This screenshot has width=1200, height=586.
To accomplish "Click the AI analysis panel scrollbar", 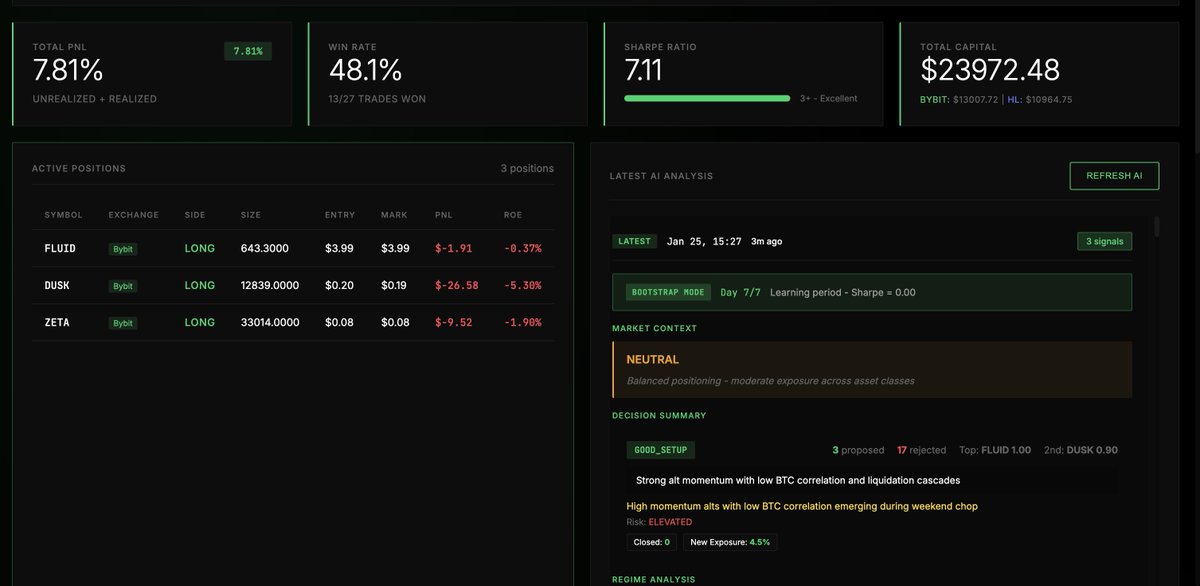I will tap(1158, 226).
